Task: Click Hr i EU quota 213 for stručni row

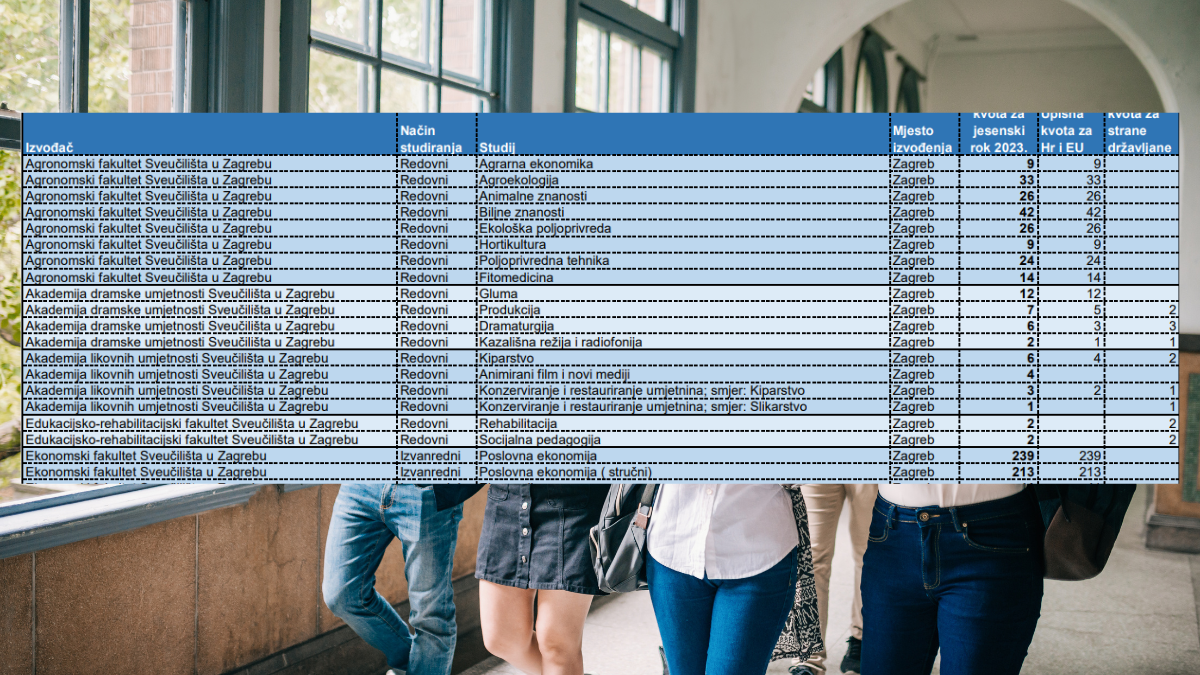Action: pos(1071,472)
